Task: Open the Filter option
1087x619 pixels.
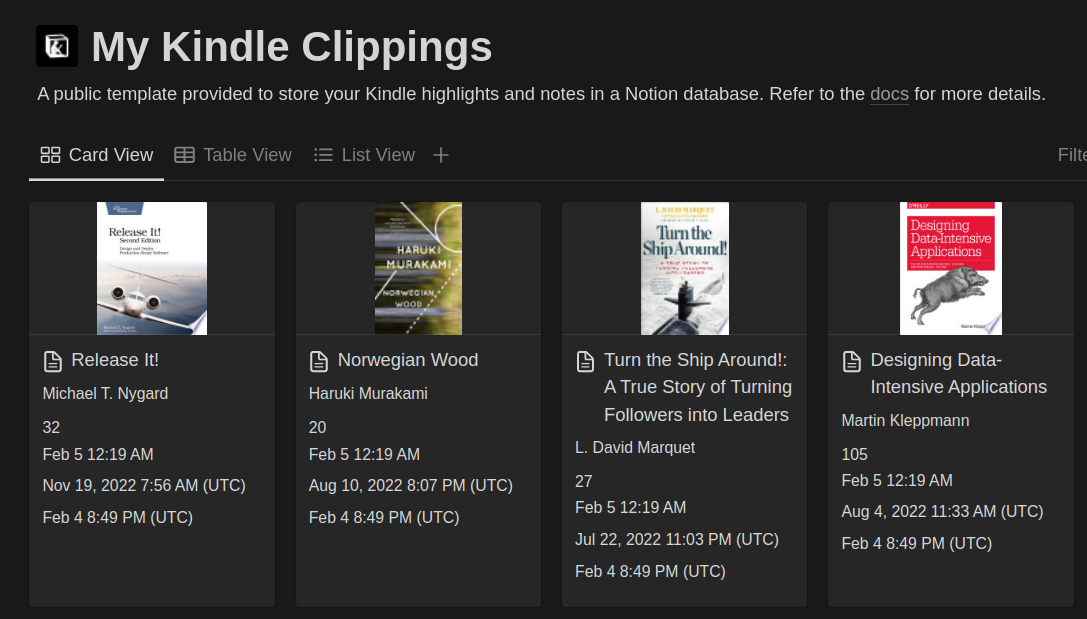Action: [x=1072, y=155]
